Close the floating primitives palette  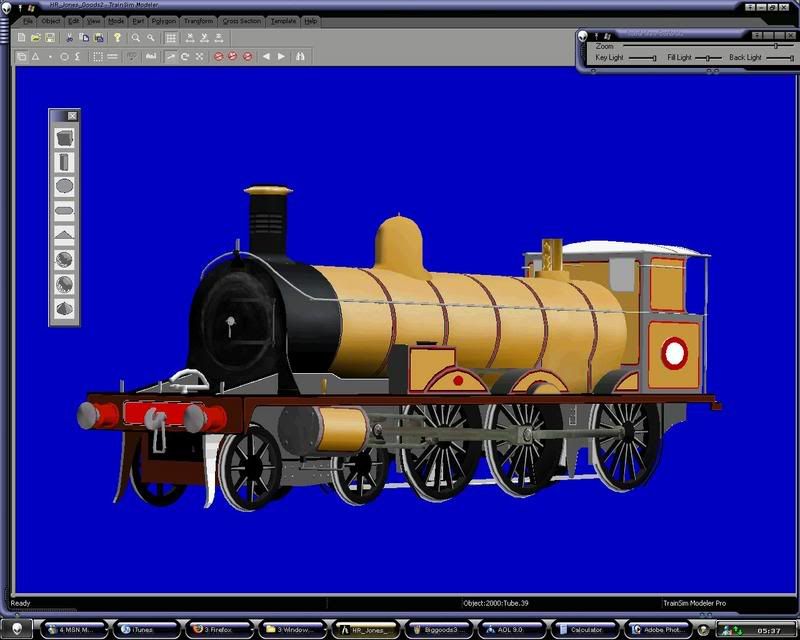pyautogui.click(x=72, y=116)
